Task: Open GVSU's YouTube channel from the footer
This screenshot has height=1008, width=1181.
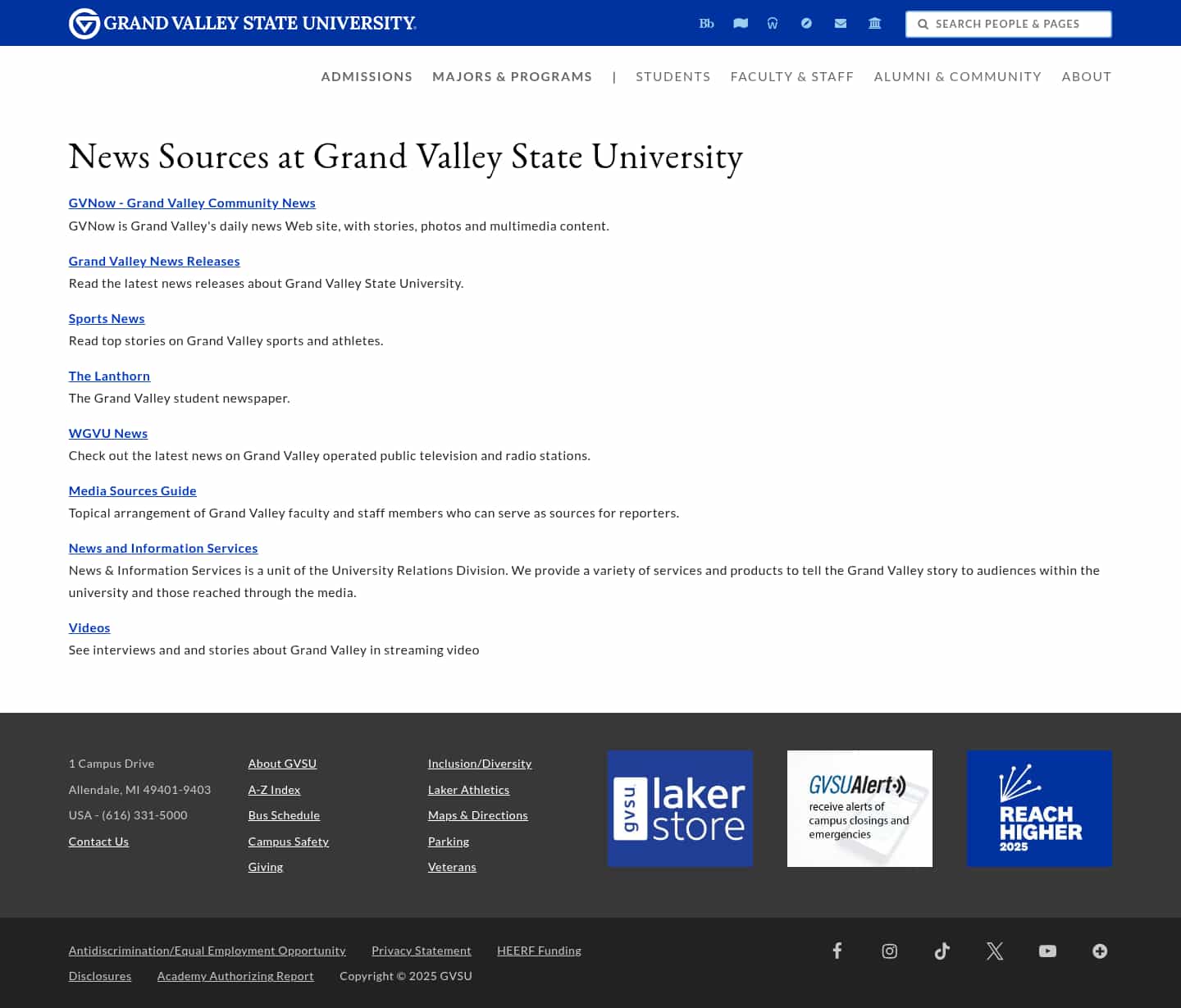Action: (1047, 951)
